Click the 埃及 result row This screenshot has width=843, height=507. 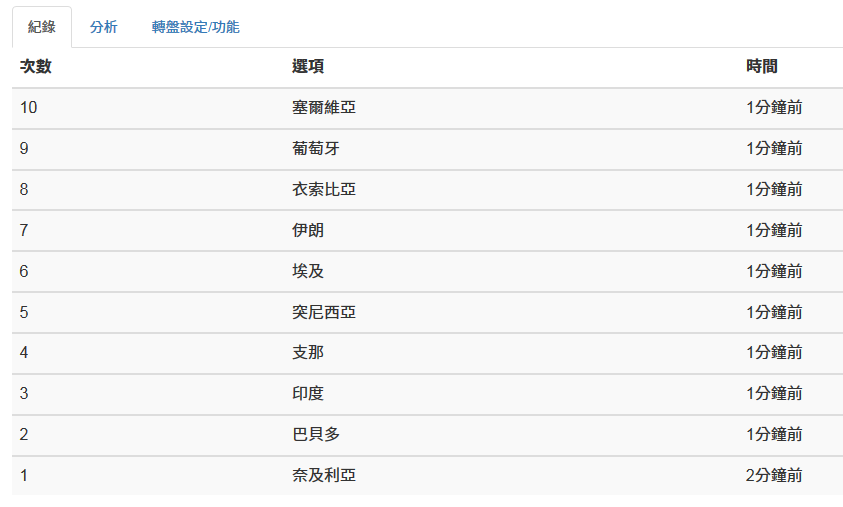coord(427,272)
